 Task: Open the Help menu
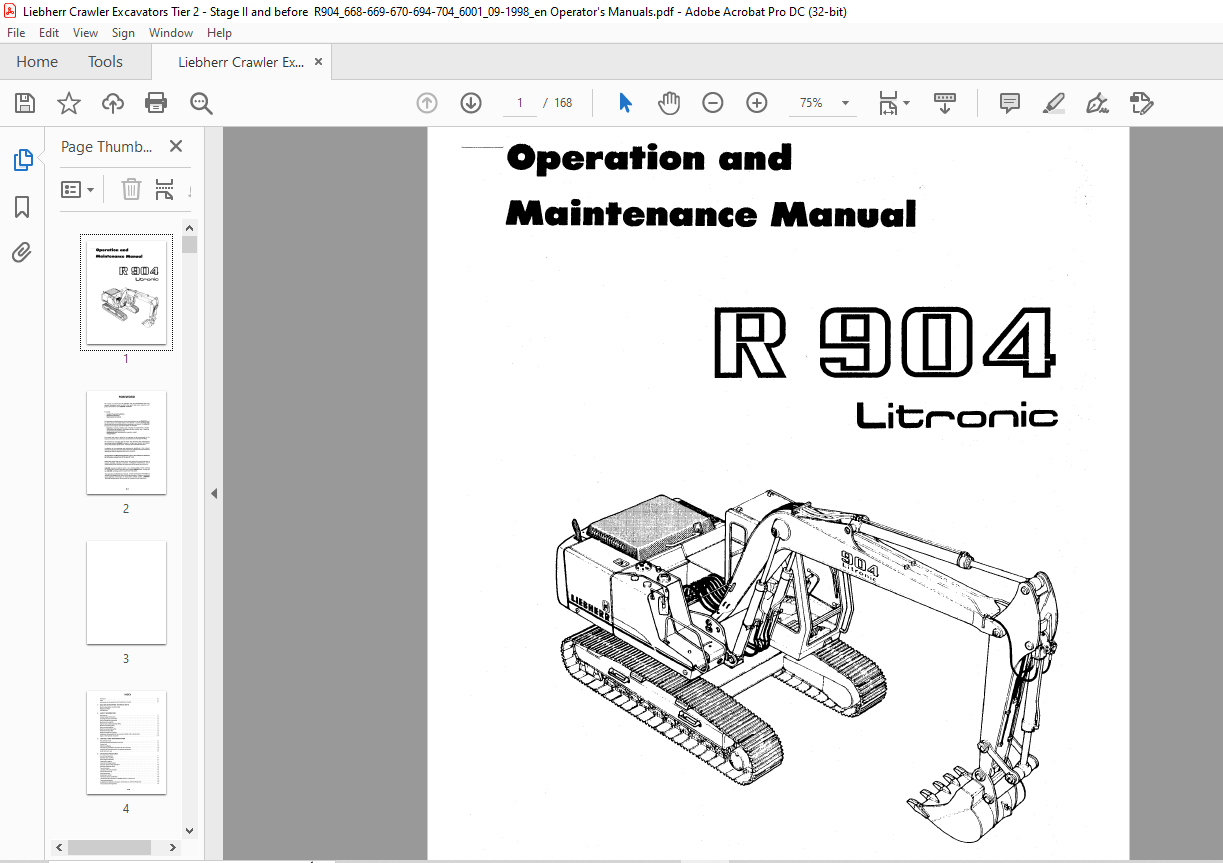[219, 33]
